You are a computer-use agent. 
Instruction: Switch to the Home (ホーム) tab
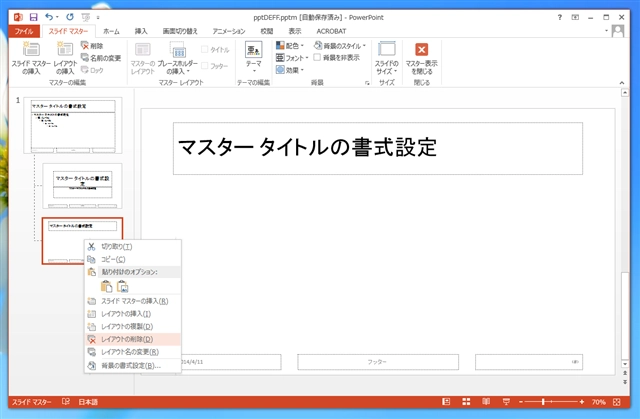pos(111,31)
